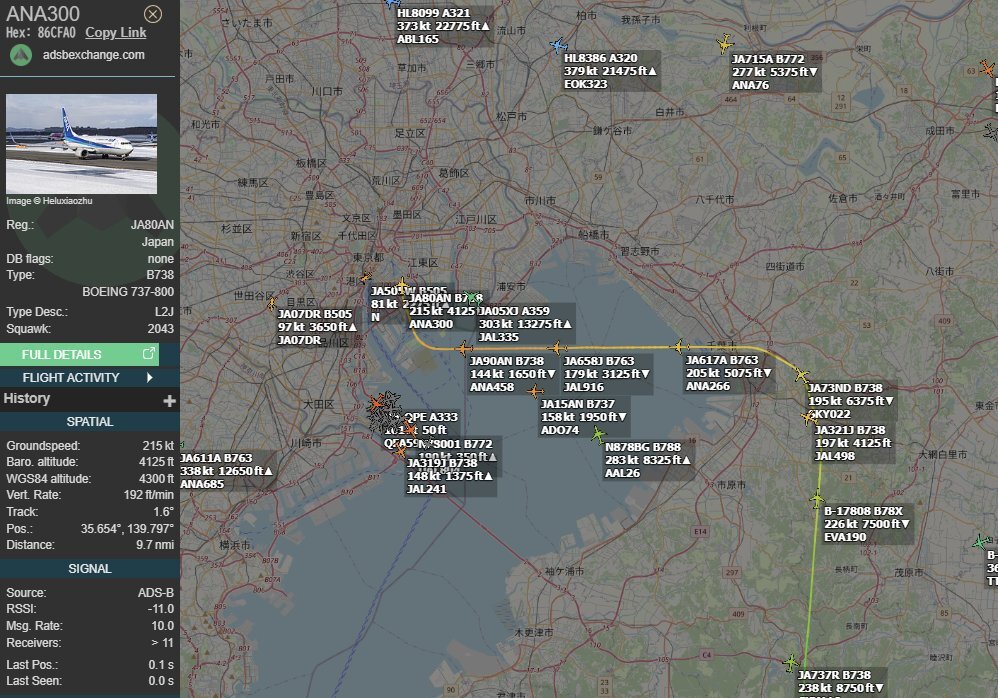Screen dimensions: 998x698
Task: Click the BOEING 737-800 type text
Action: [x=128, y=292]
